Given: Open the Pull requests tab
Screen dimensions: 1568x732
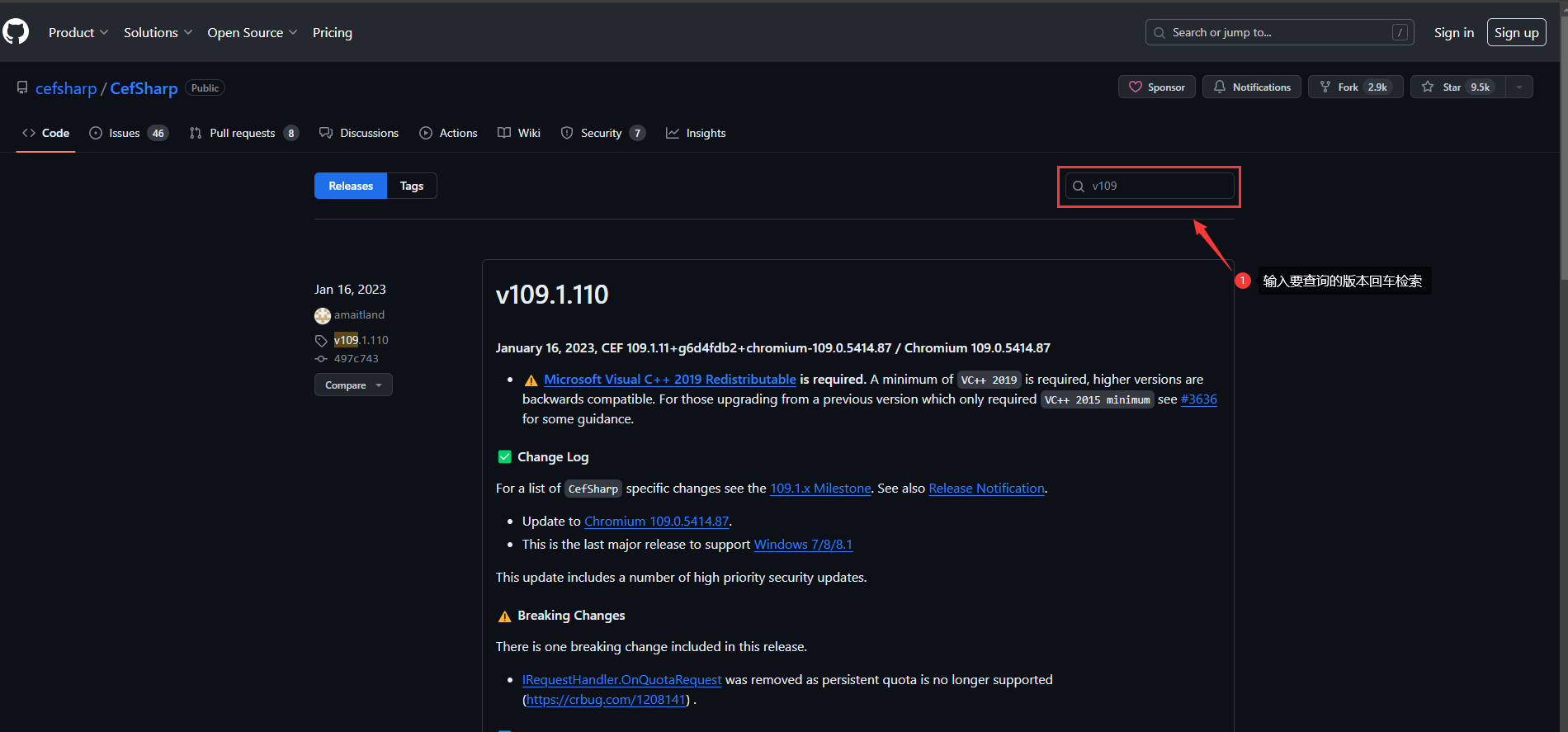Looking at the screenshot, I should pos(243,133).
